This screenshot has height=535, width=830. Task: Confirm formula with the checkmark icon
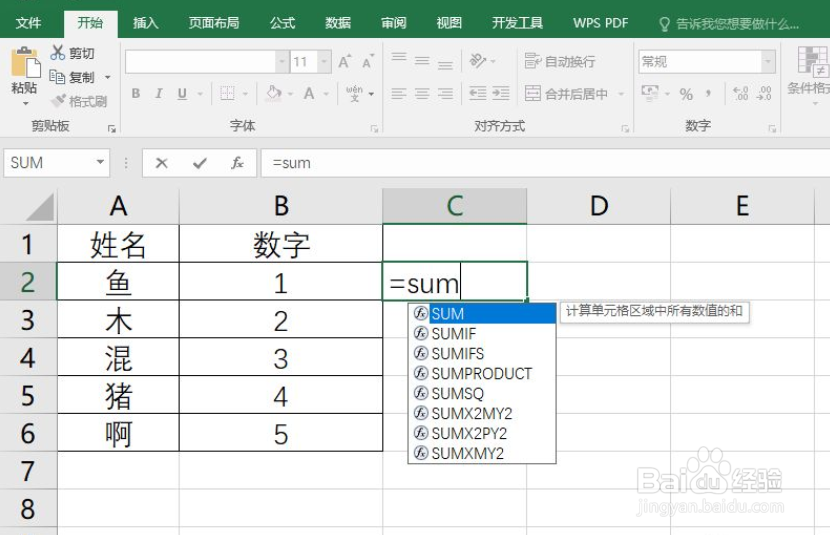tap(199, 163)
